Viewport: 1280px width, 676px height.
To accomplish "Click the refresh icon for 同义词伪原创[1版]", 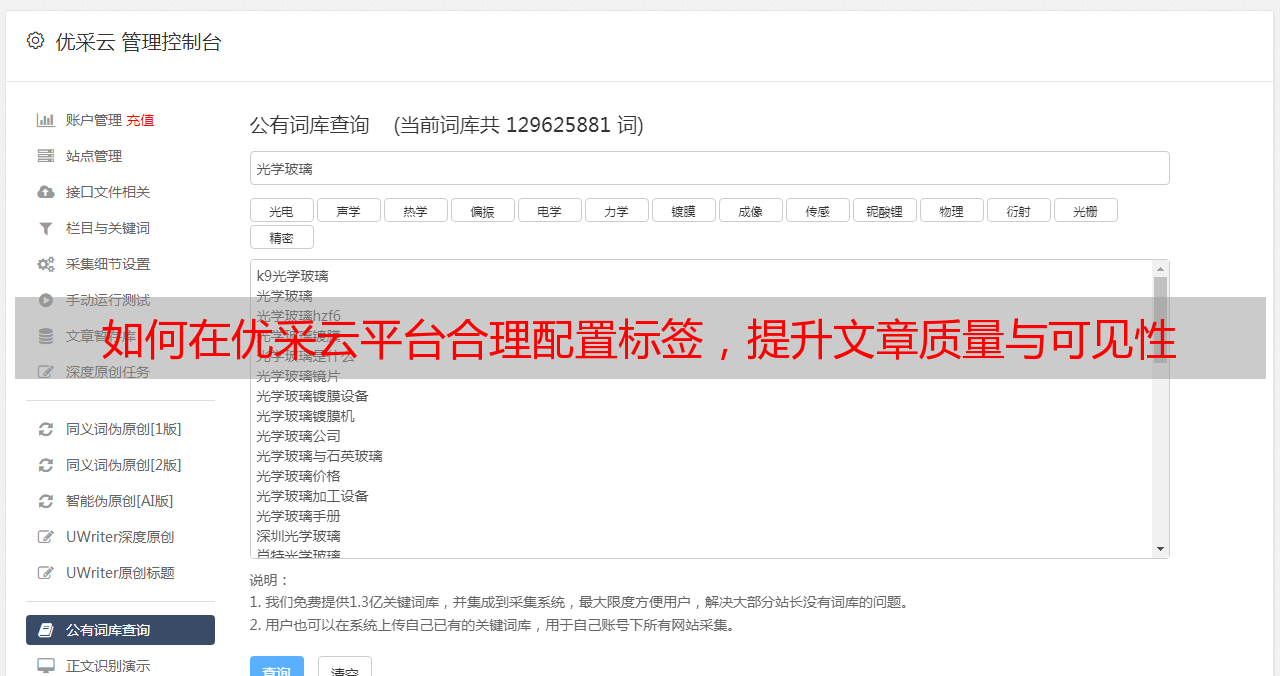I will pyautogui.click(x=46, y=429).
